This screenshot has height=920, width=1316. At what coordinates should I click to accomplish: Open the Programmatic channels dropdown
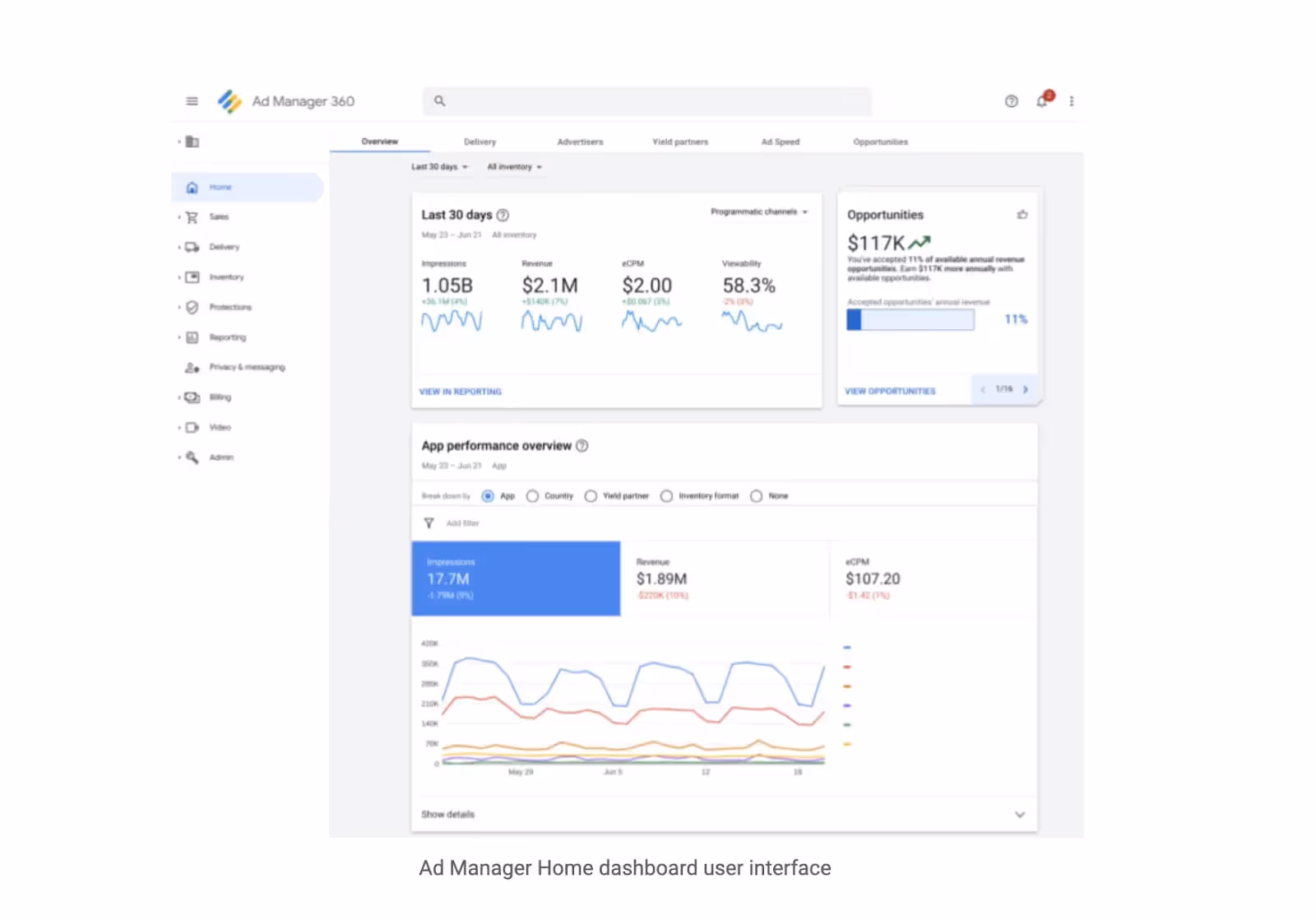758,211
